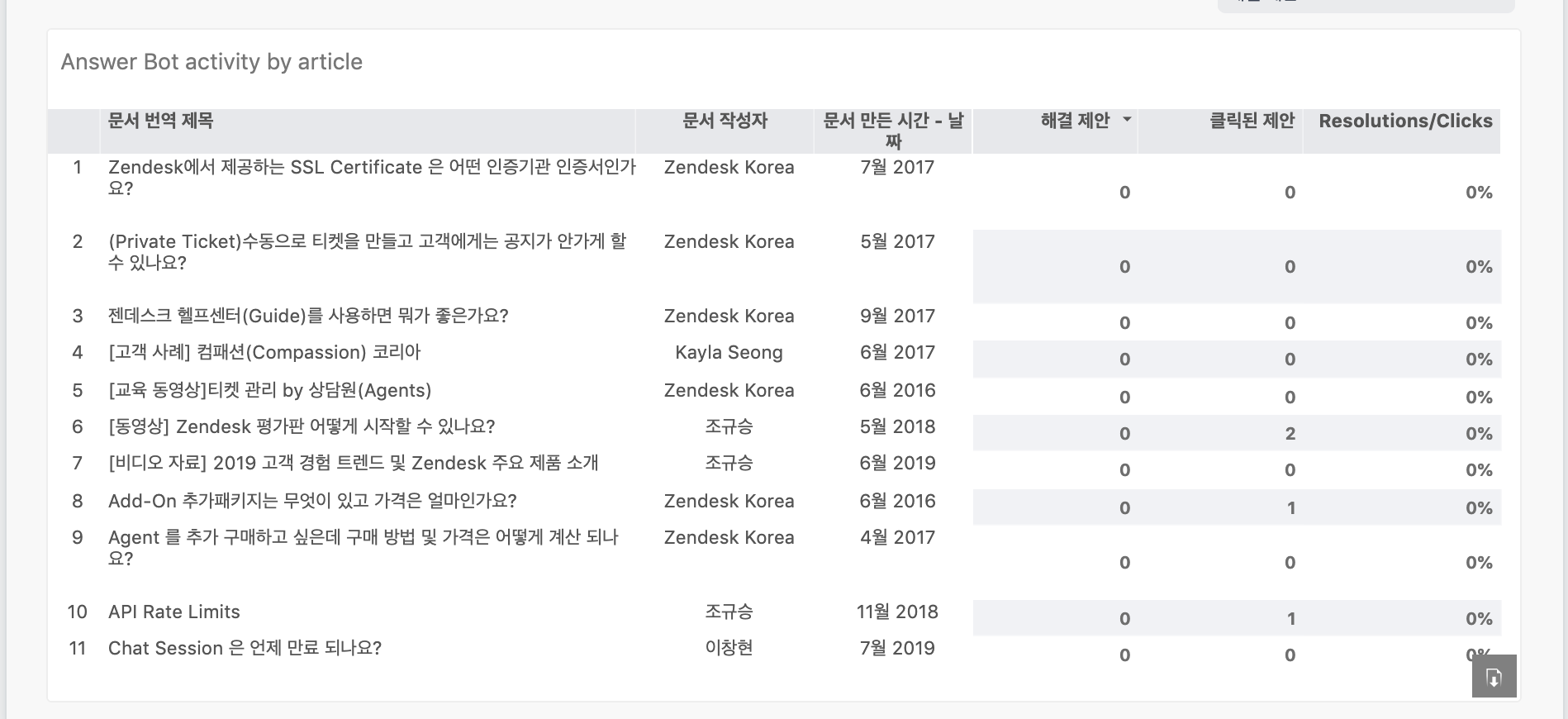
Task: Sort by Resolutions/Clicks column header
Action: tap(1405, 121)
